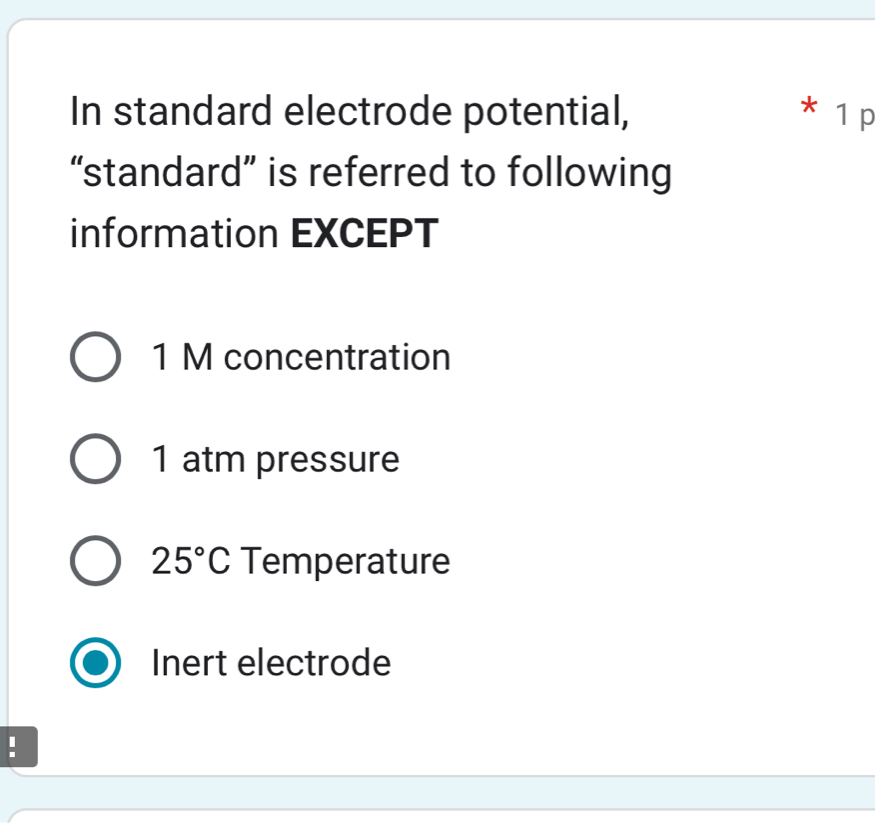Click the bold word "EXCEPT"

[x=364, y=234]
